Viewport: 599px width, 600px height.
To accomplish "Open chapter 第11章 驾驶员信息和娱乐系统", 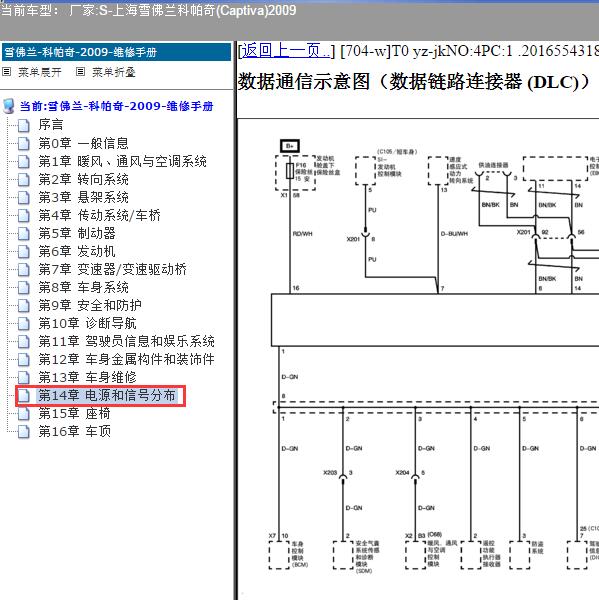I will click(x=126, y=341).
